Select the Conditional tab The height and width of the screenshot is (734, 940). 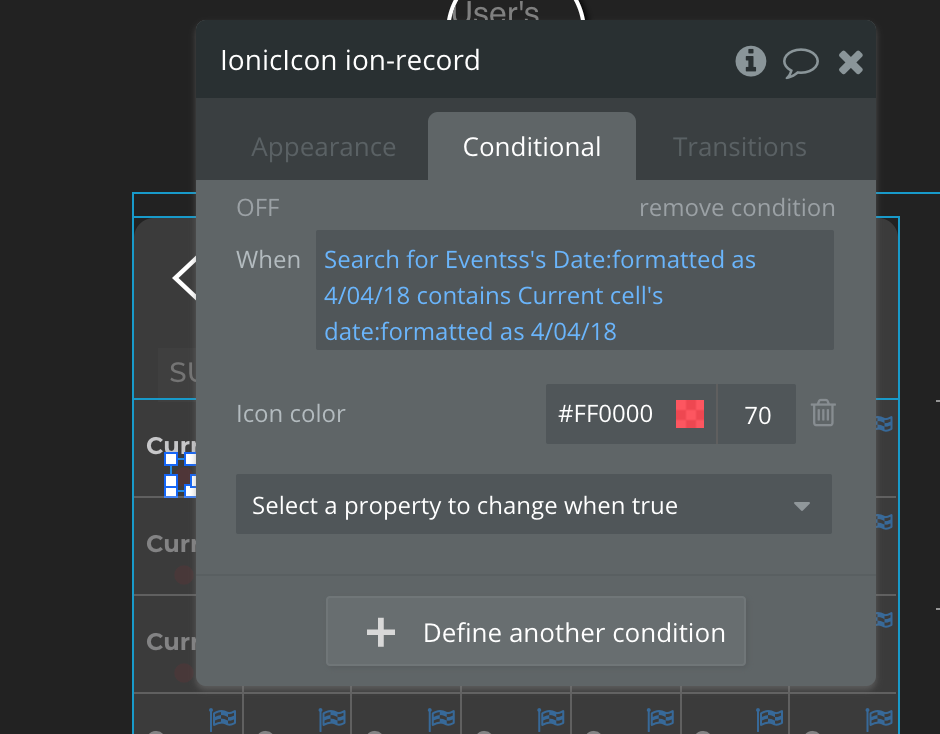[x=531, y=147]
